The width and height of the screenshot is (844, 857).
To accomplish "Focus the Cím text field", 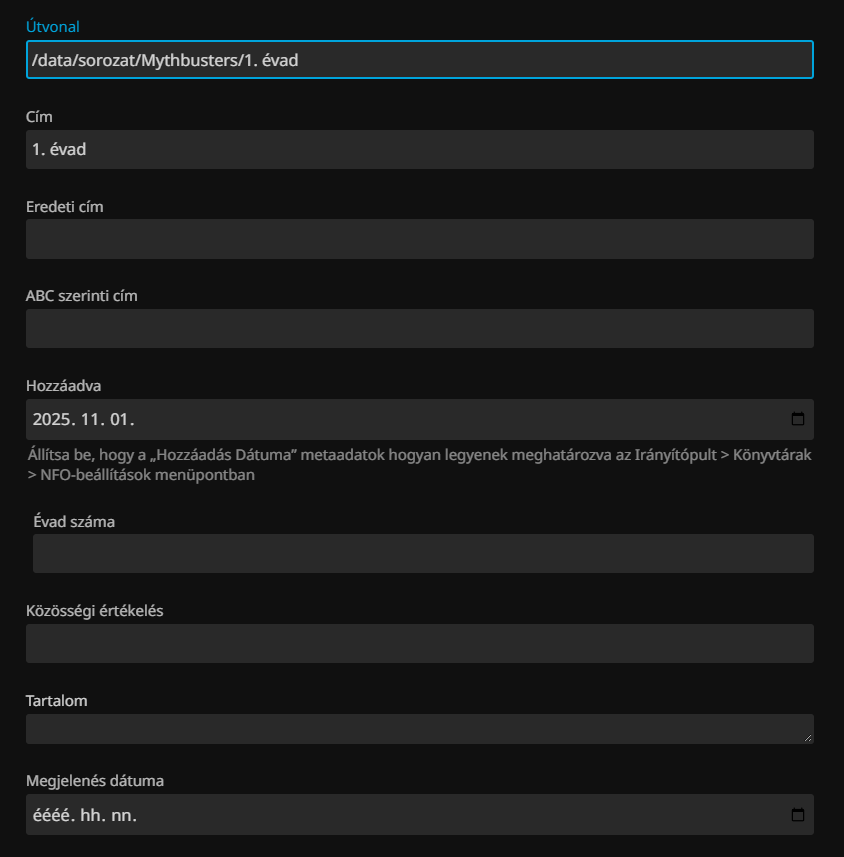I will 419,149.
